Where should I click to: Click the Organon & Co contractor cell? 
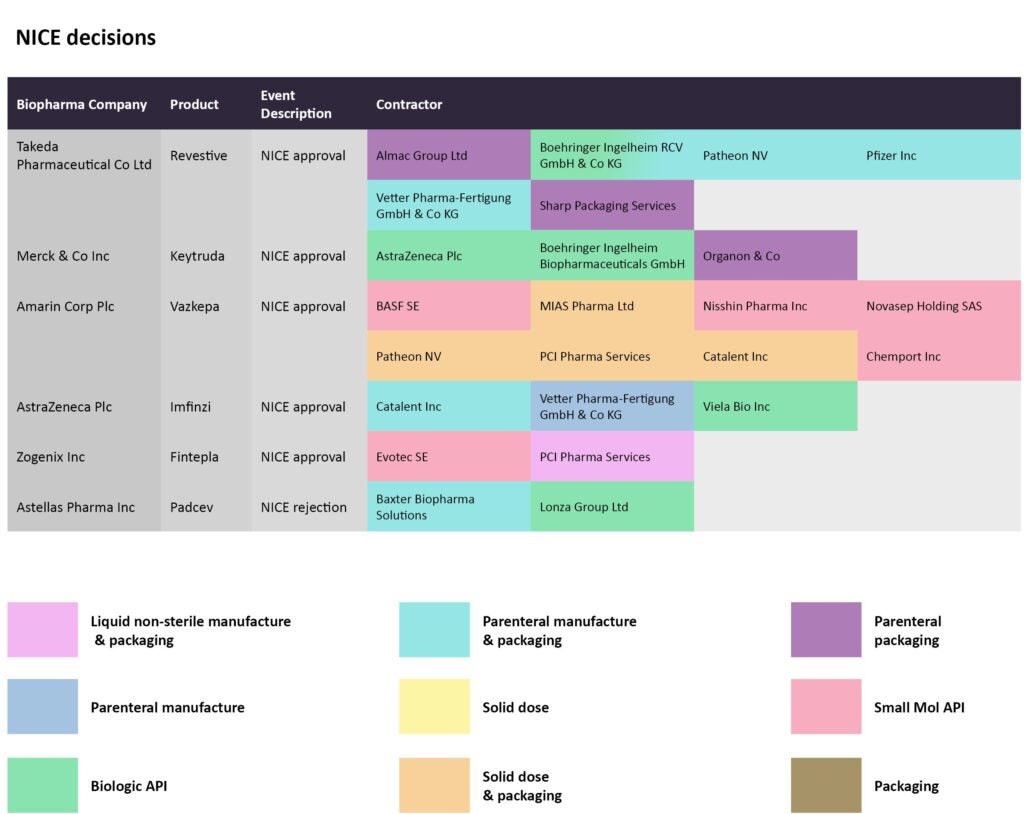(x=774, y=255)
